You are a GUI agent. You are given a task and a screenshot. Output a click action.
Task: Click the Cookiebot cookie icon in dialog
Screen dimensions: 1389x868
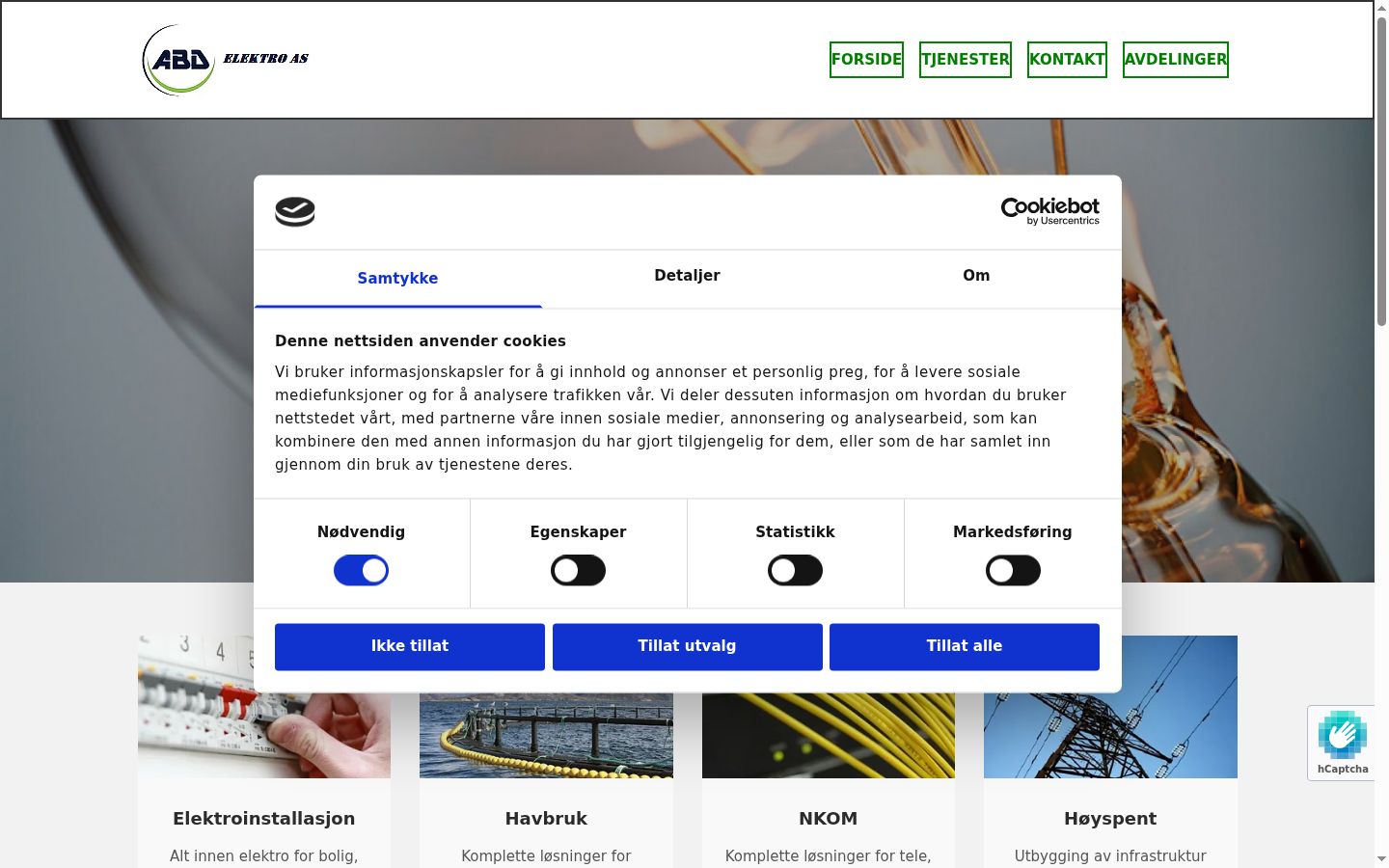pyautogui.click(x=295, y=211)
